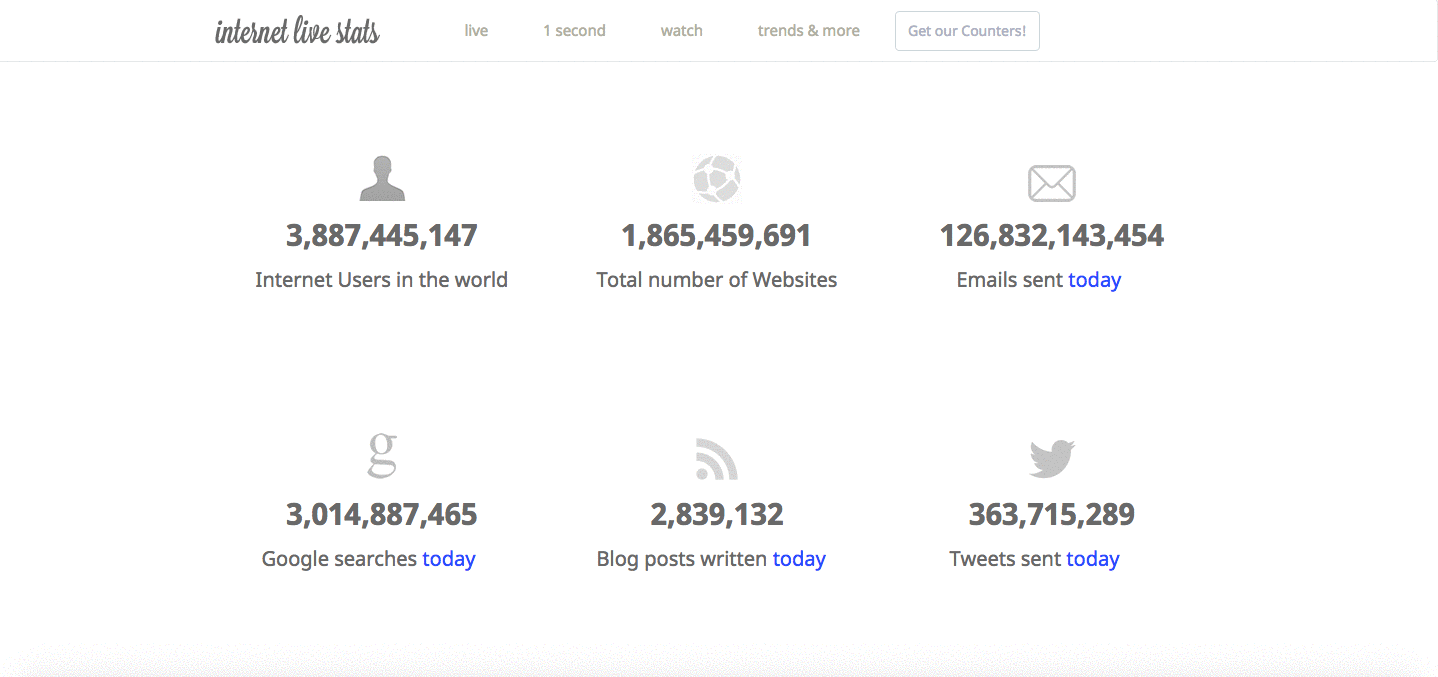Click 'today' link next to Tweets sent

[1092, 559]
